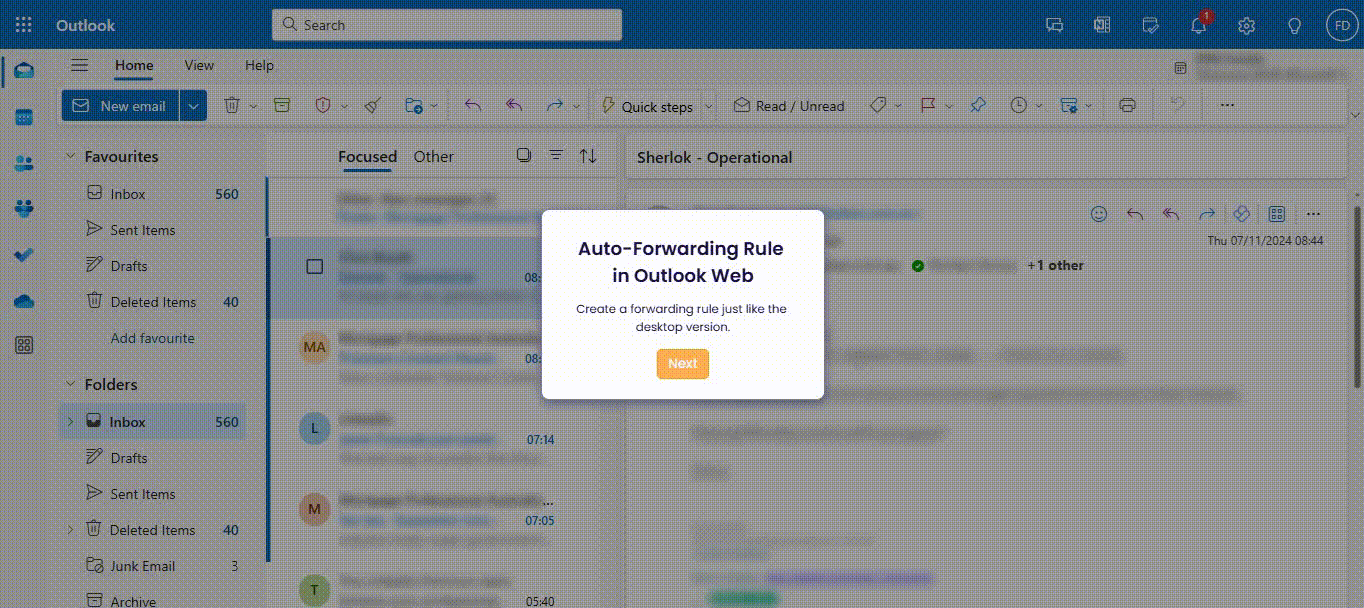This screenshot has height=608, width=1364.
Task: Switch to the Home ribbon tab
Action: (x=134, y=65)
